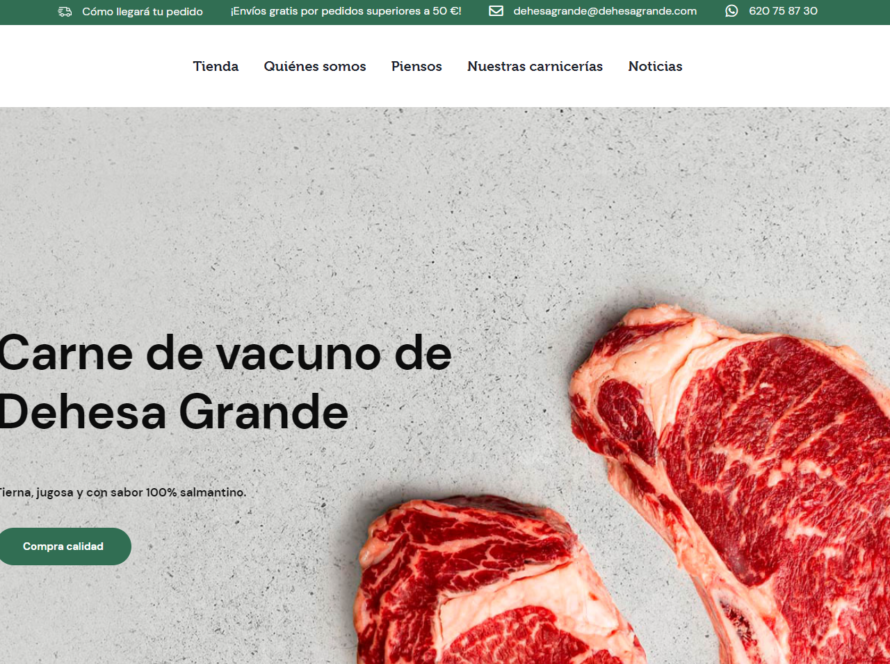Click the smaller steak image at bottom
890x664 pixels.
[494, 582]
